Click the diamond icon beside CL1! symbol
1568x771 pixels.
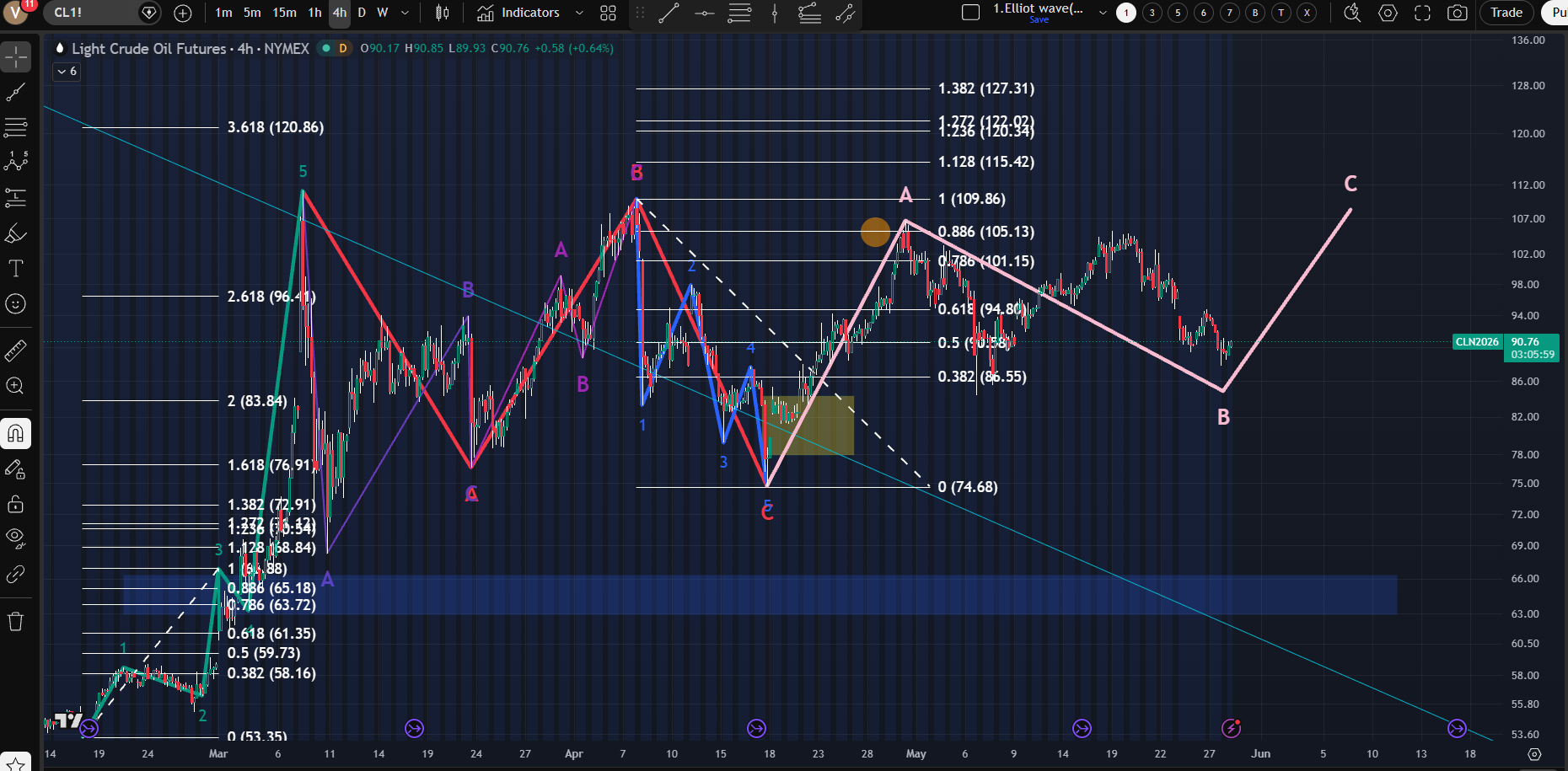pyautogui.click(x=149, y=13)
